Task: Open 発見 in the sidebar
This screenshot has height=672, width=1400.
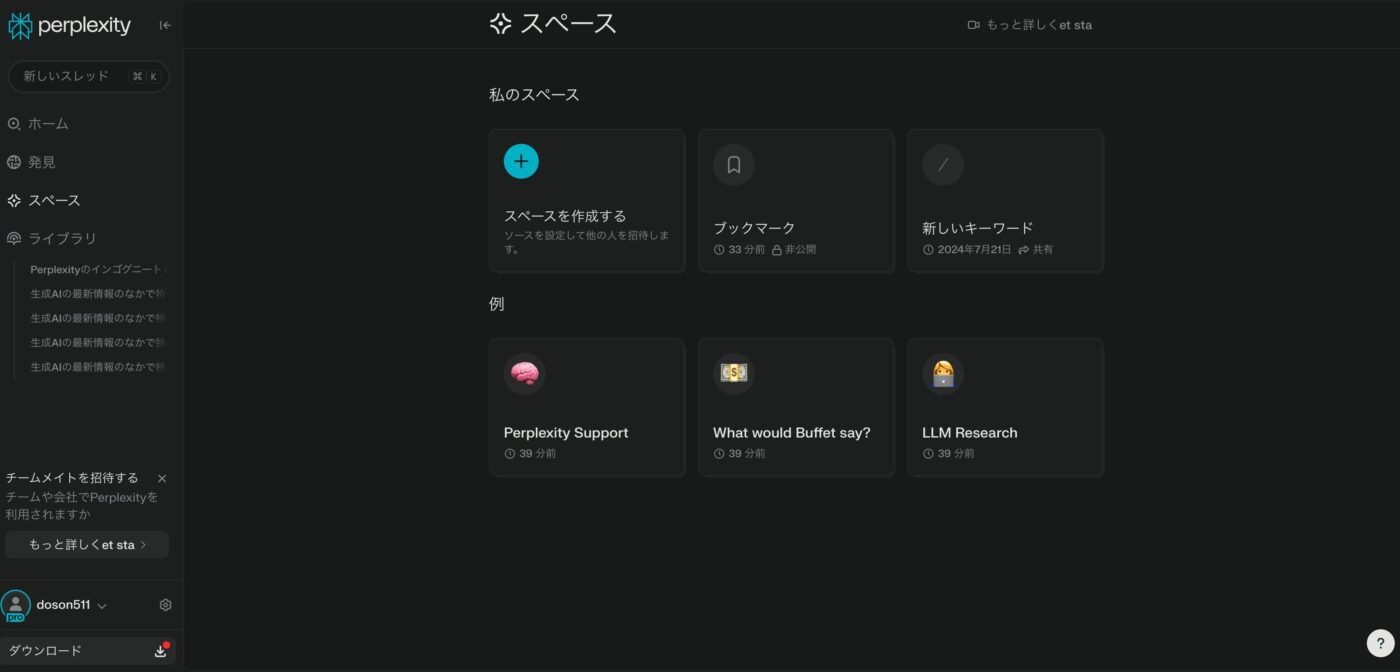Action: [x=41, y=162]
